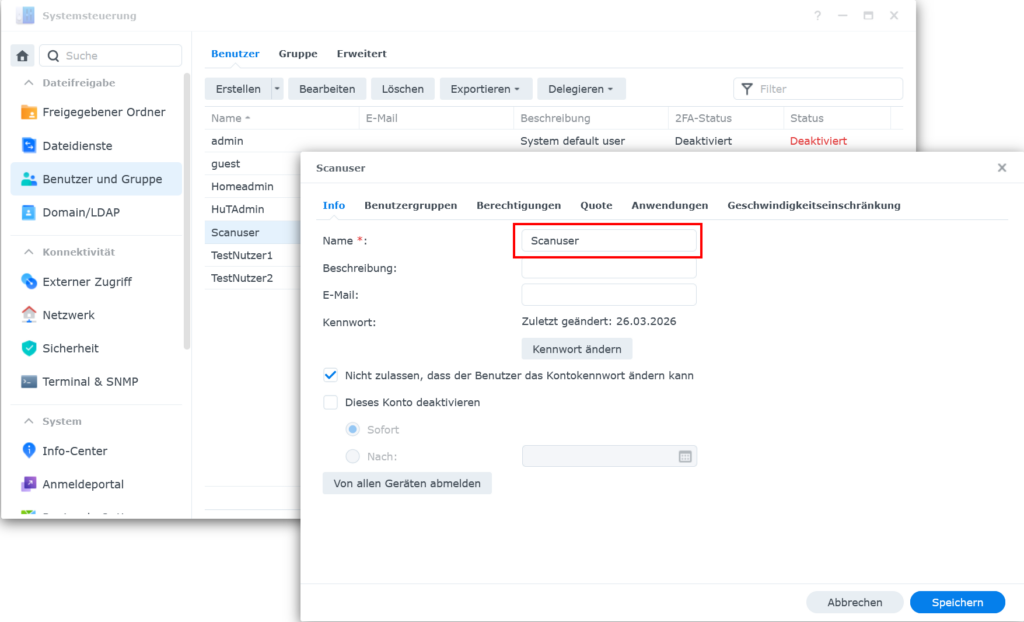Click the Filter input field

(x=818, y=89)
